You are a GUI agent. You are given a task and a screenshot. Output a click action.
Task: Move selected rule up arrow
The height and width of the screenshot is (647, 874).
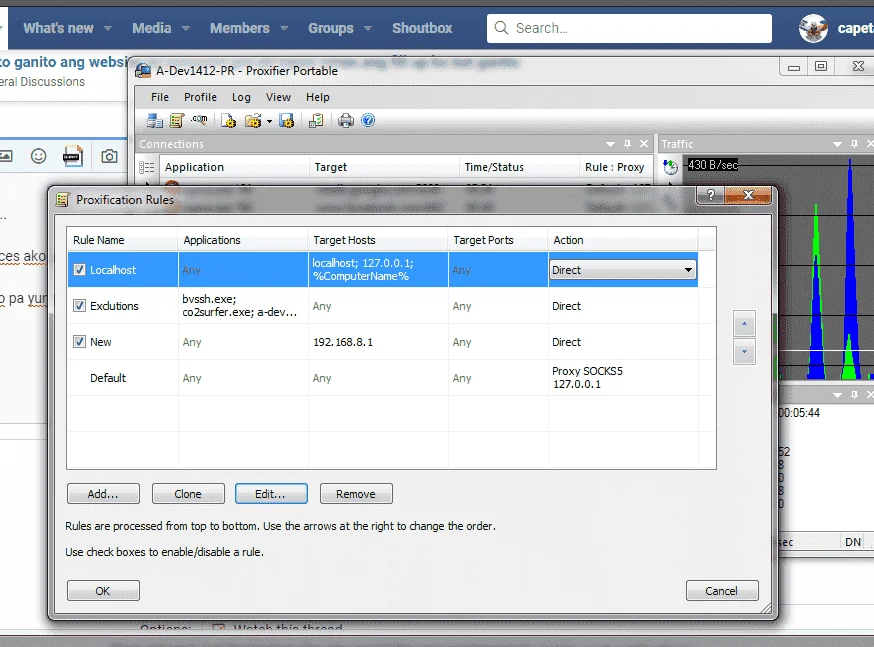pos(744,324)
